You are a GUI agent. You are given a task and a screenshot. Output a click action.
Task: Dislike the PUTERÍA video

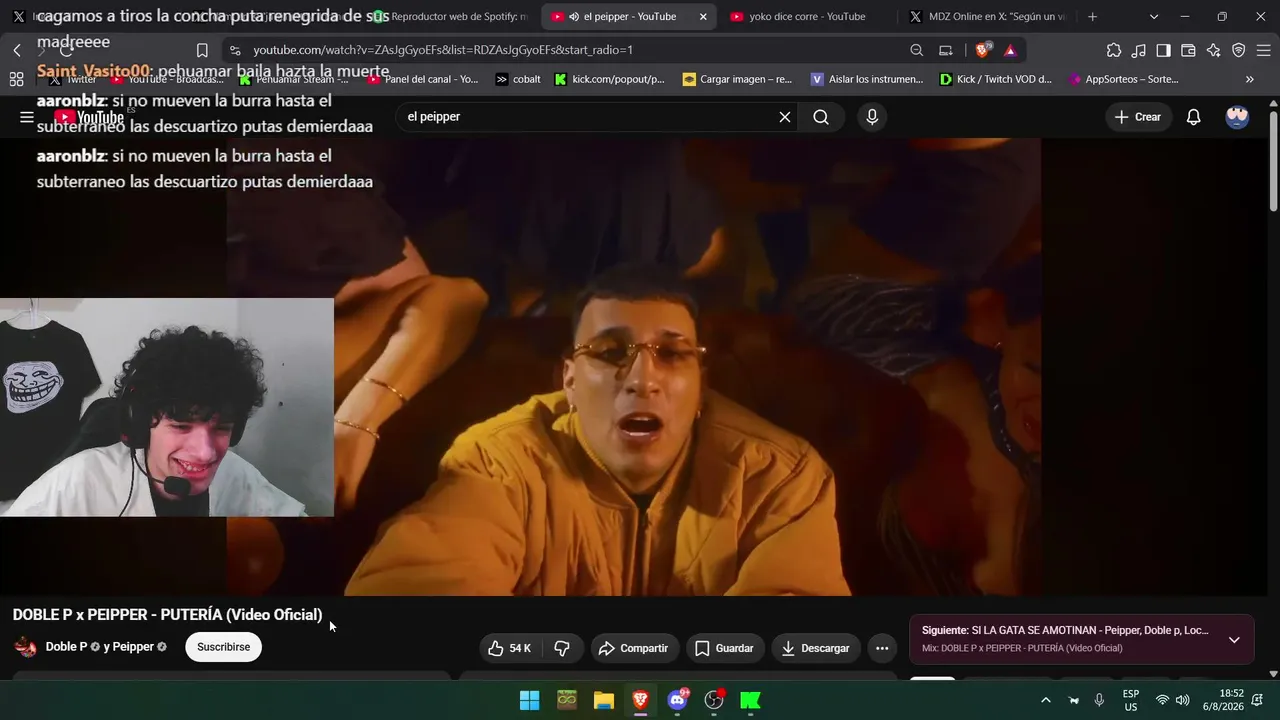562,648
